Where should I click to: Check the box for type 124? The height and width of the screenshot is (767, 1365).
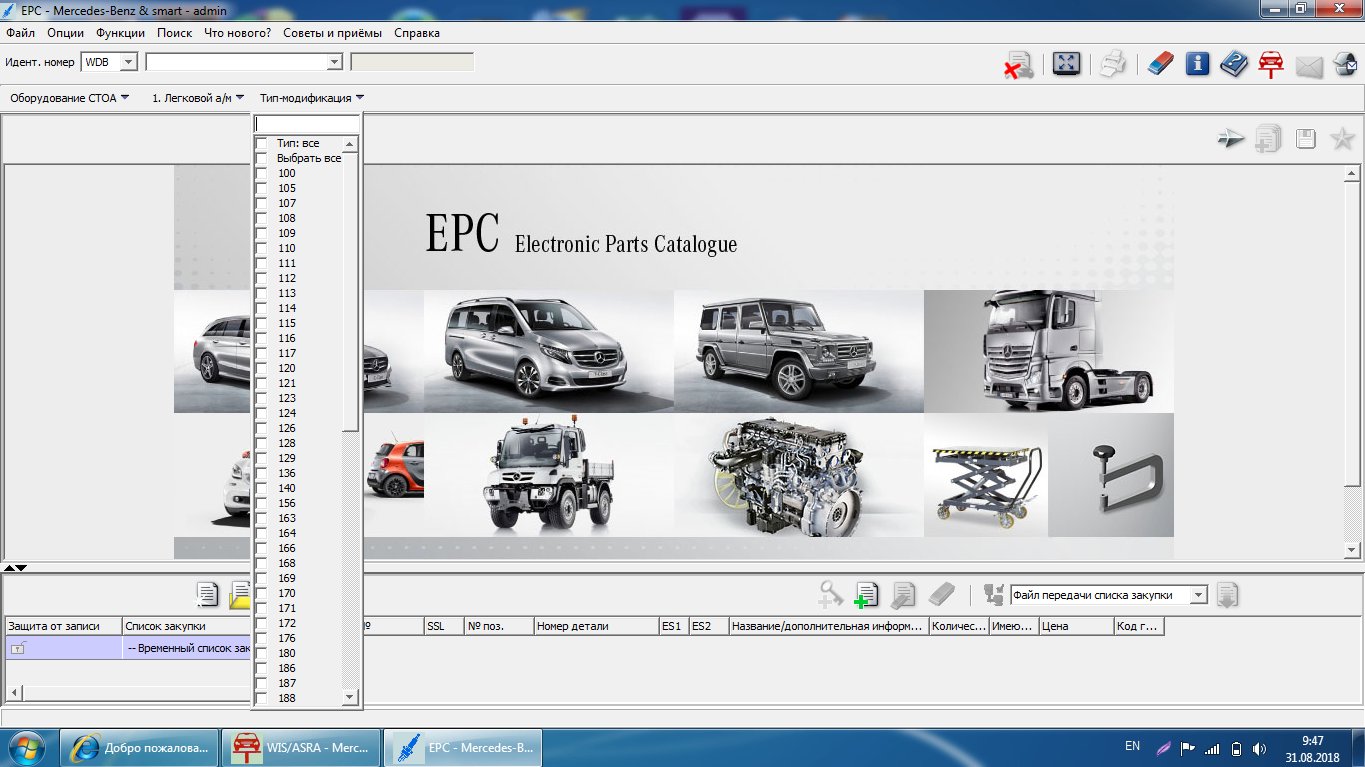[262, 414]
